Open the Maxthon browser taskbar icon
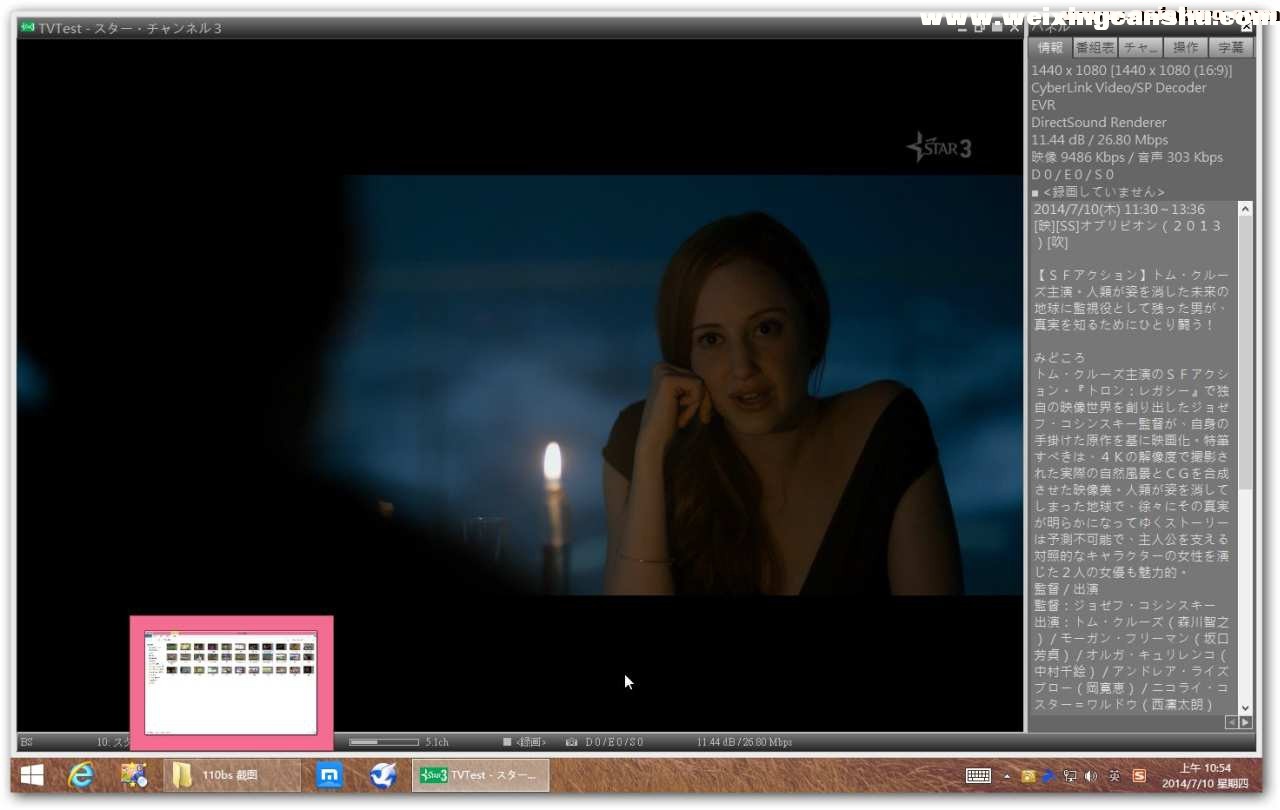Screen dimensions: 1280x810 pyautogui.click(x=330, y=775)
